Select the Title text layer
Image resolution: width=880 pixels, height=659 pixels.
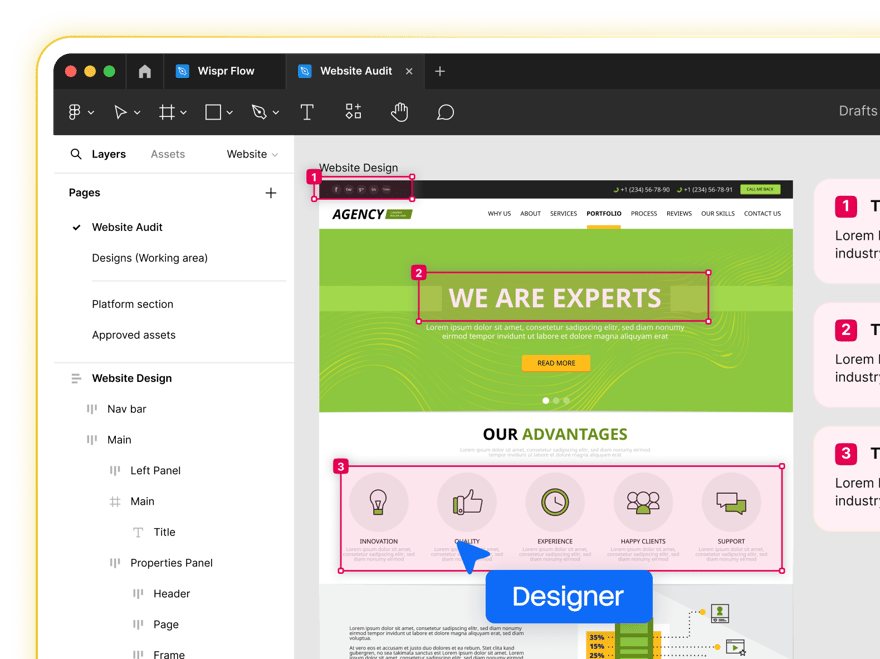pyautogui.click(x=164, y=532)
